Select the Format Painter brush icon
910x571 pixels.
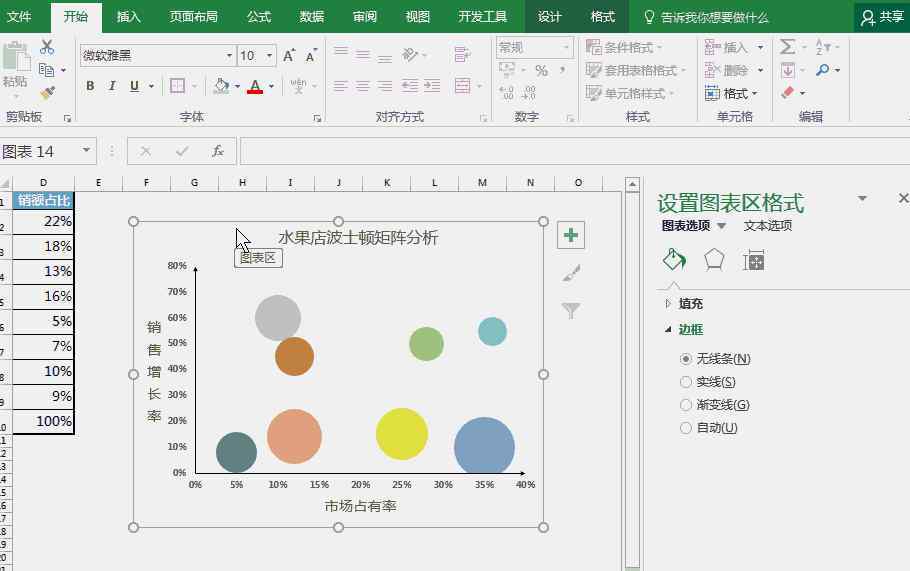[x=48, y=93]
